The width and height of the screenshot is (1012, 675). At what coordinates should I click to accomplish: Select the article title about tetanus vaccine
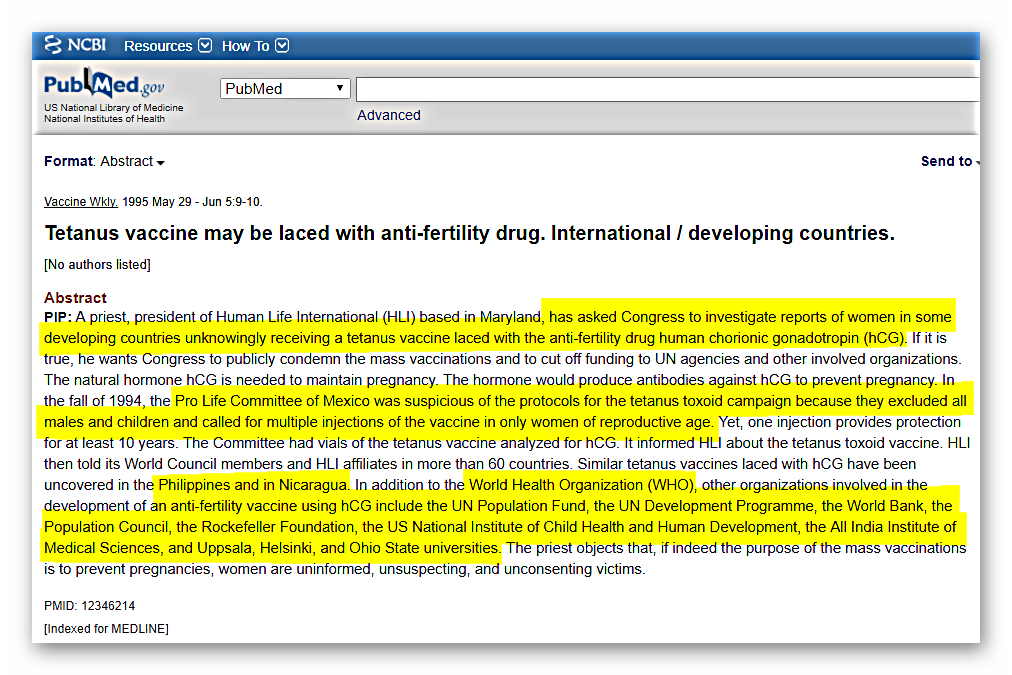pos(469,233)
